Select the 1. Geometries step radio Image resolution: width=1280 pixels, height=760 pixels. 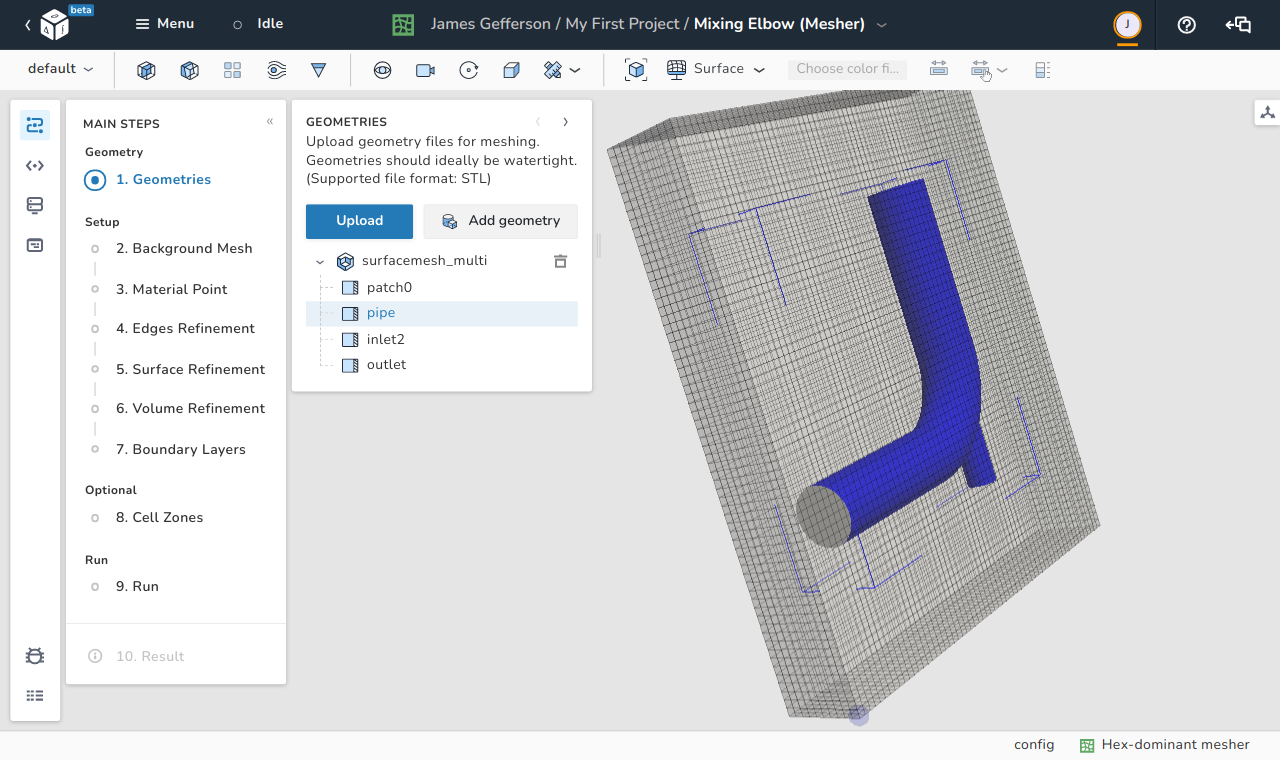[x=95, y=180]
